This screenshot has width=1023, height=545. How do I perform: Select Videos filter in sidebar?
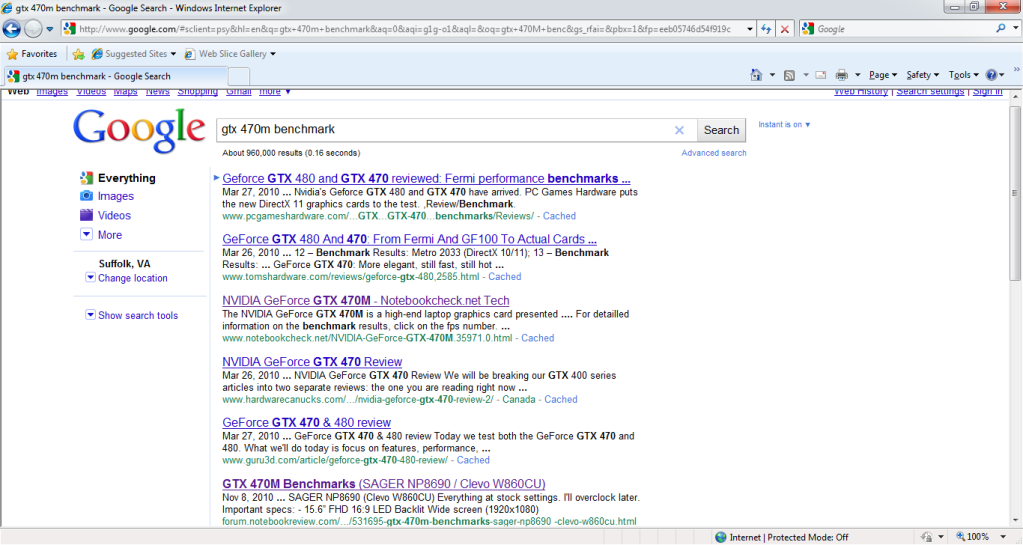(x=114, y=215)
